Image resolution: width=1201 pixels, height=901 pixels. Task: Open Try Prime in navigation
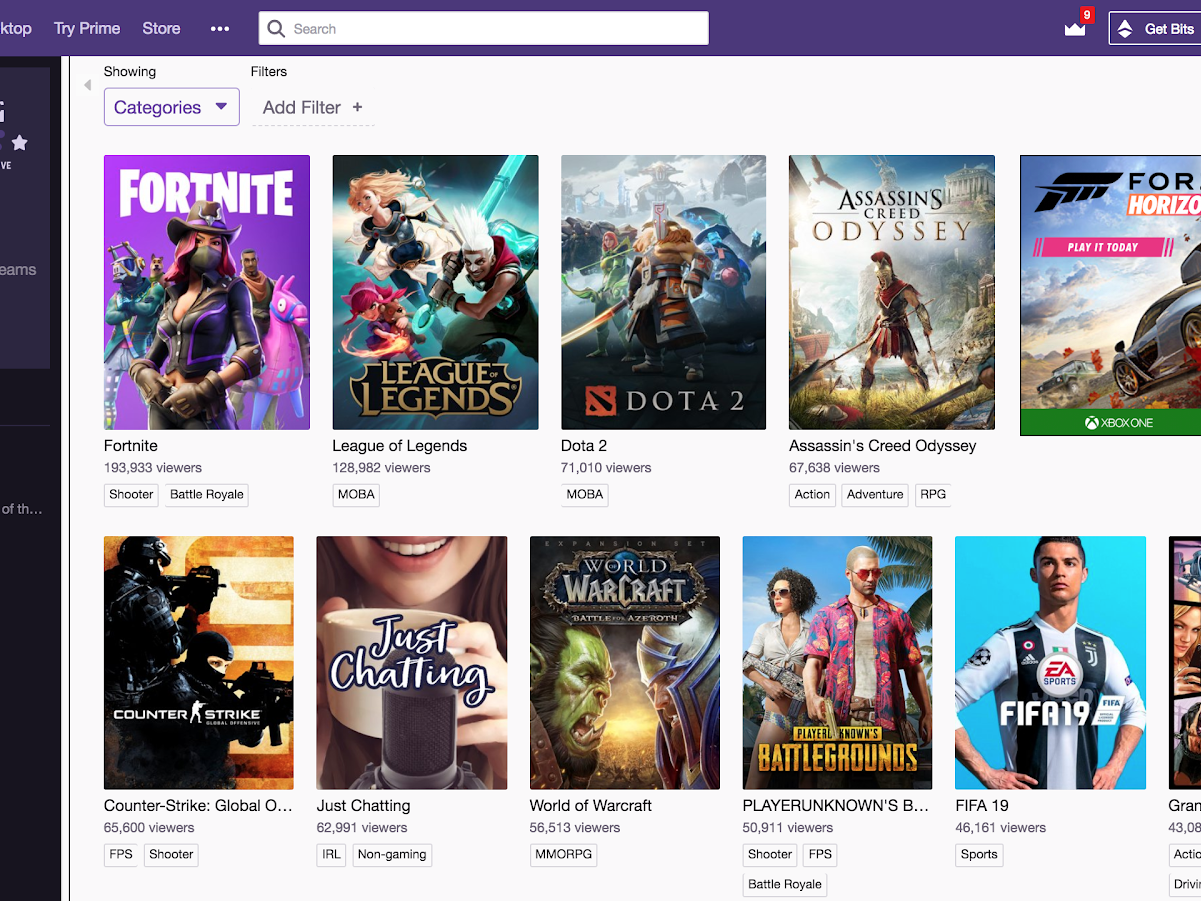87,28
